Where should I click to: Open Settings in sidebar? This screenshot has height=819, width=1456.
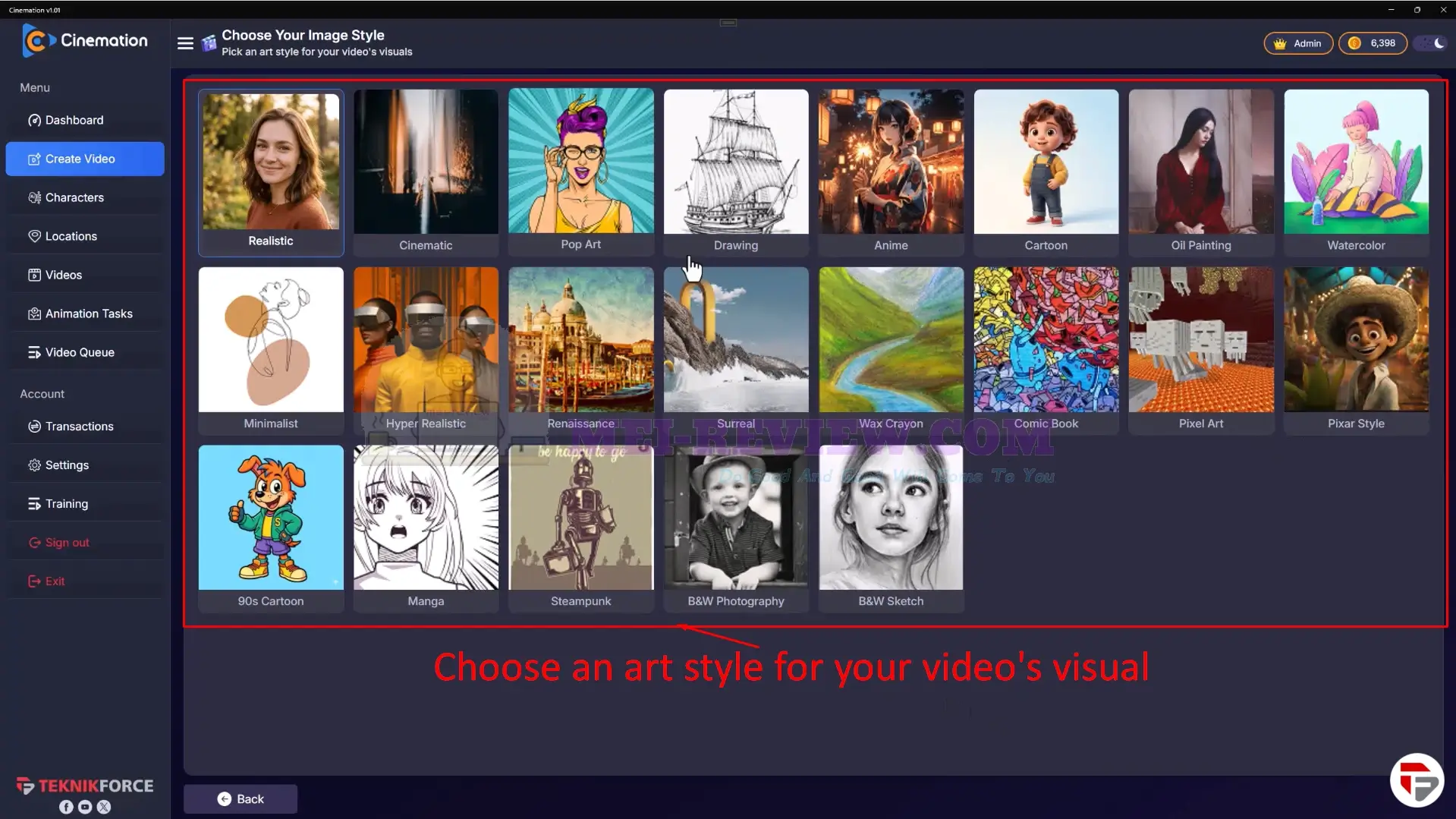pos(85,465)
